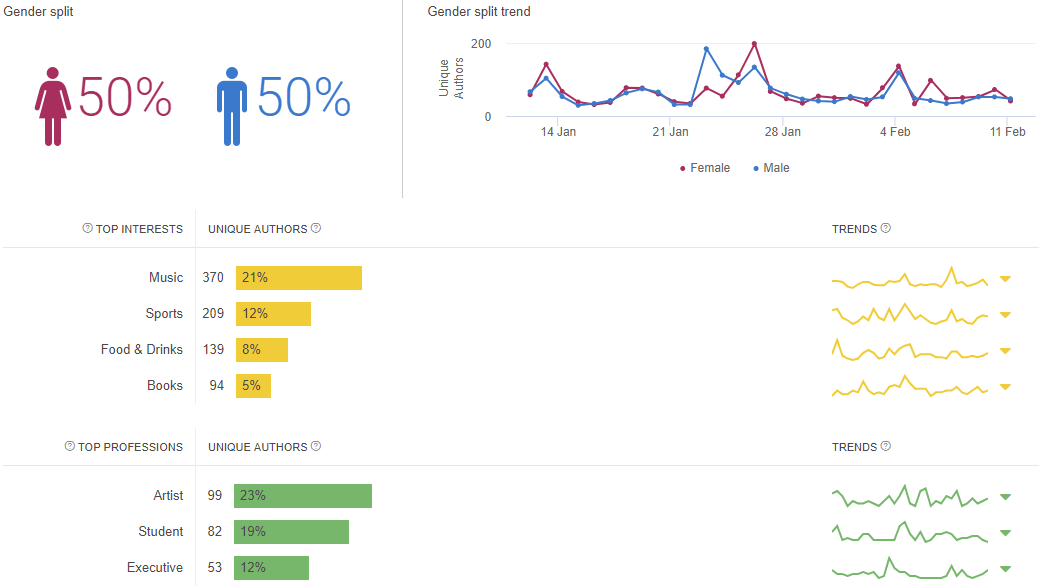The image size is (1039, 586).
Task: Click green down arrow for Student trend
Action: click(1005, 533)
